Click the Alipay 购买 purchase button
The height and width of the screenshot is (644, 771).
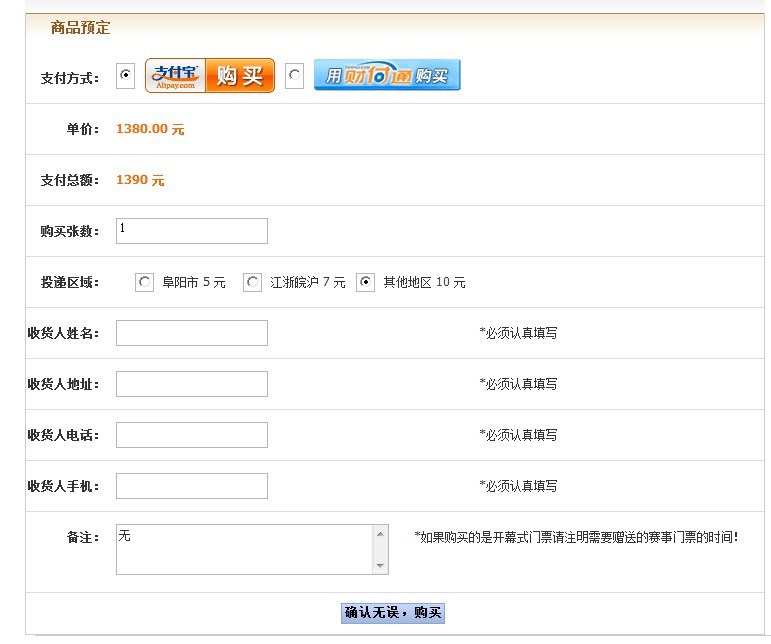click(210, 76)
